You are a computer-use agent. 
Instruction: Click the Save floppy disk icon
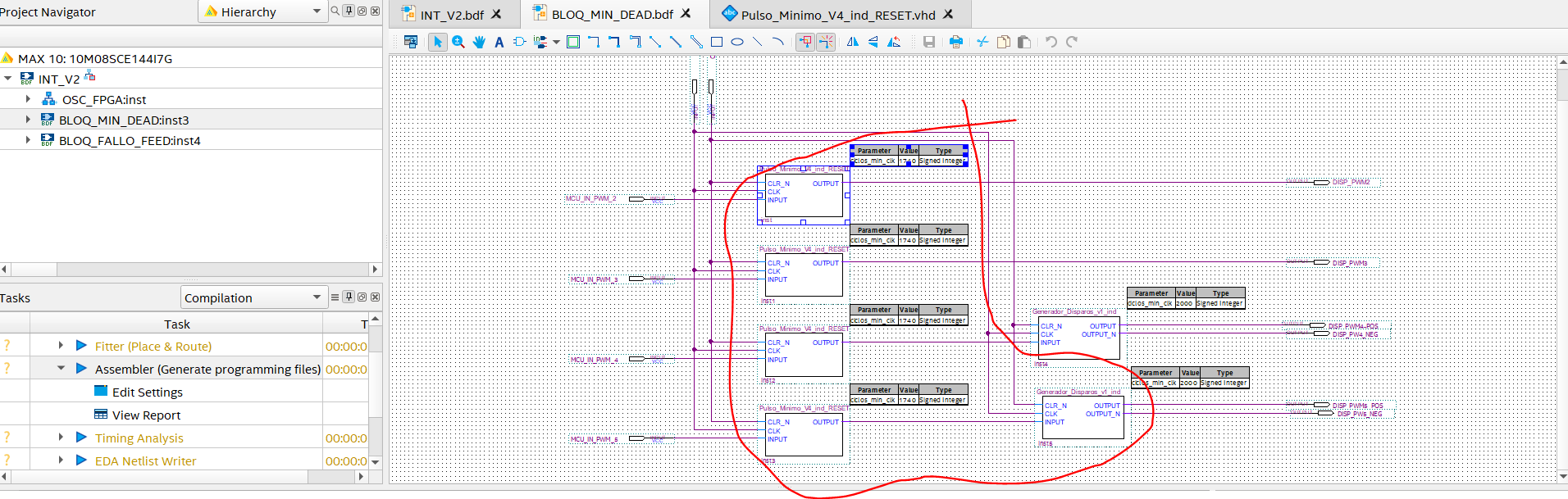pos(929,42)
